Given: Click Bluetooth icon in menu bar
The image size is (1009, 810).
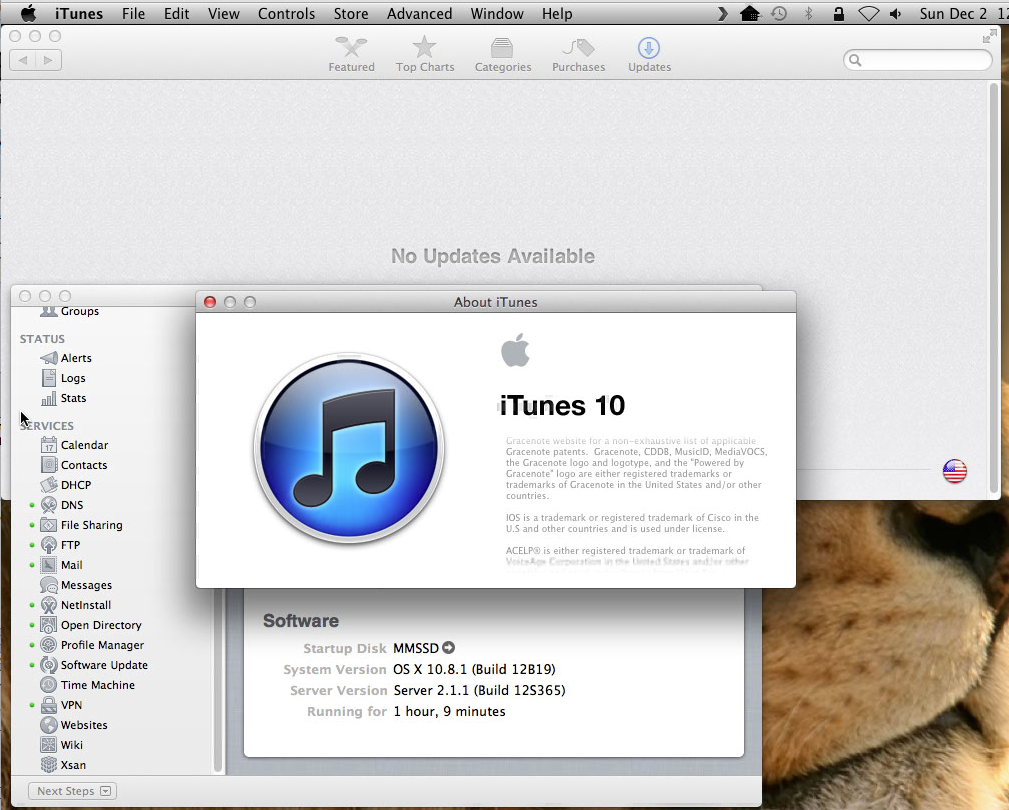Looking at the screenshot, I should pyautogui.click(x=809, y=14).
